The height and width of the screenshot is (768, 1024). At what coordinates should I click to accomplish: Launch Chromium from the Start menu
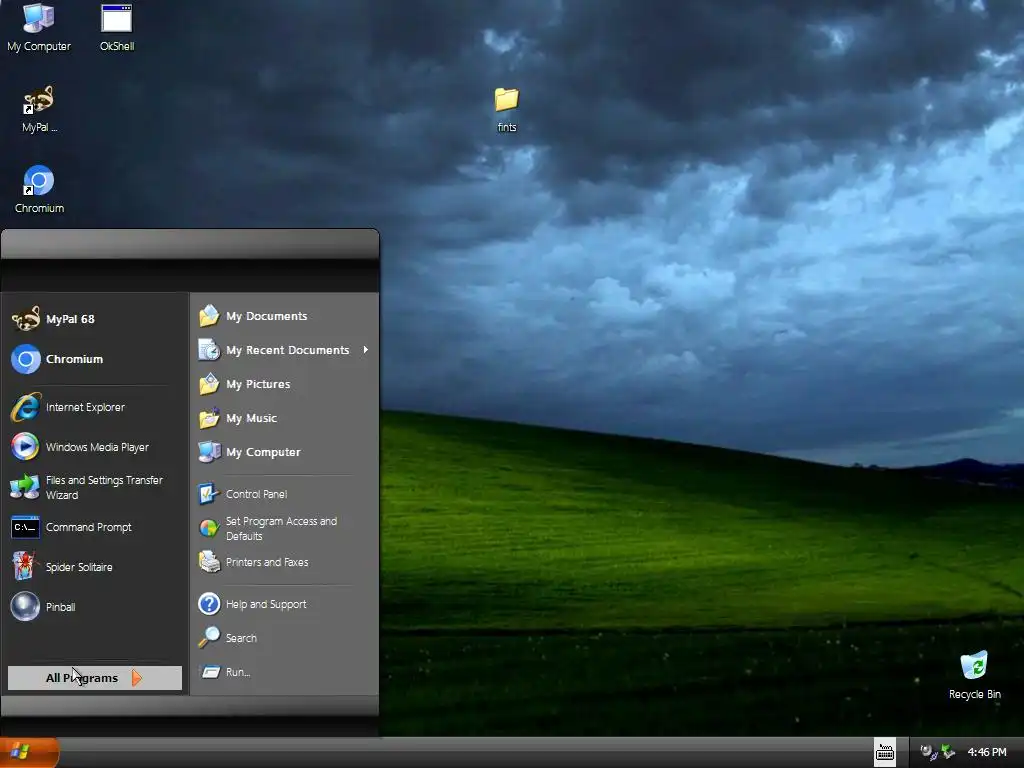pos(95,359)
